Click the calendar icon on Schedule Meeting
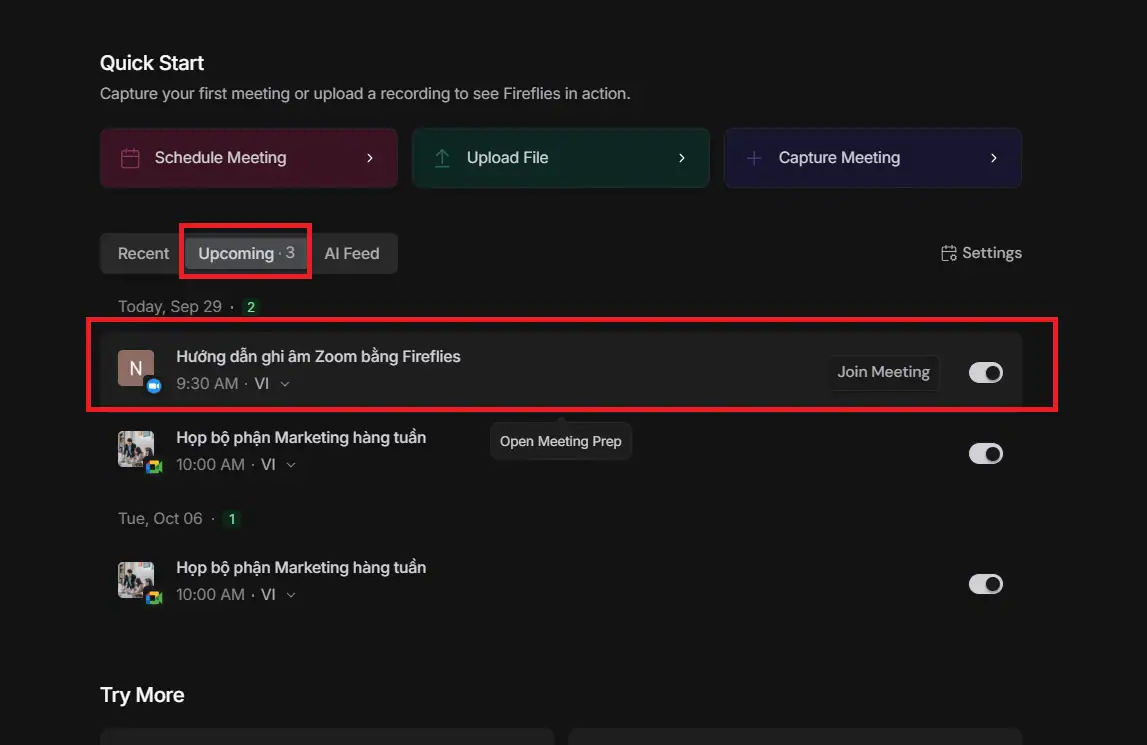This screenshot has width=1147, height=745. pyautogui.click(x=130, y=158)
